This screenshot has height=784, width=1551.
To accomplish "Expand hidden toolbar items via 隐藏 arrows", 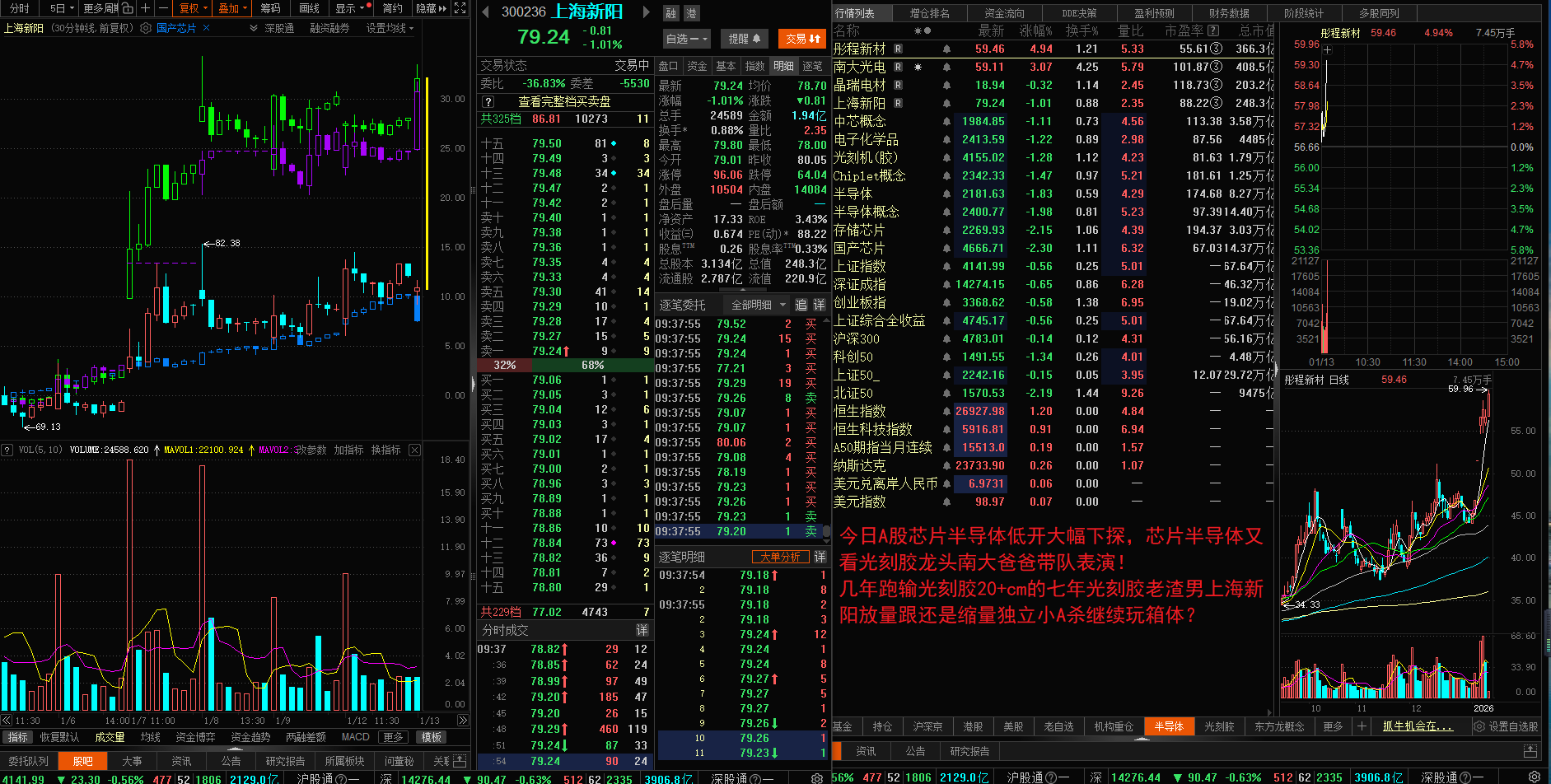I will coord(432,8).
